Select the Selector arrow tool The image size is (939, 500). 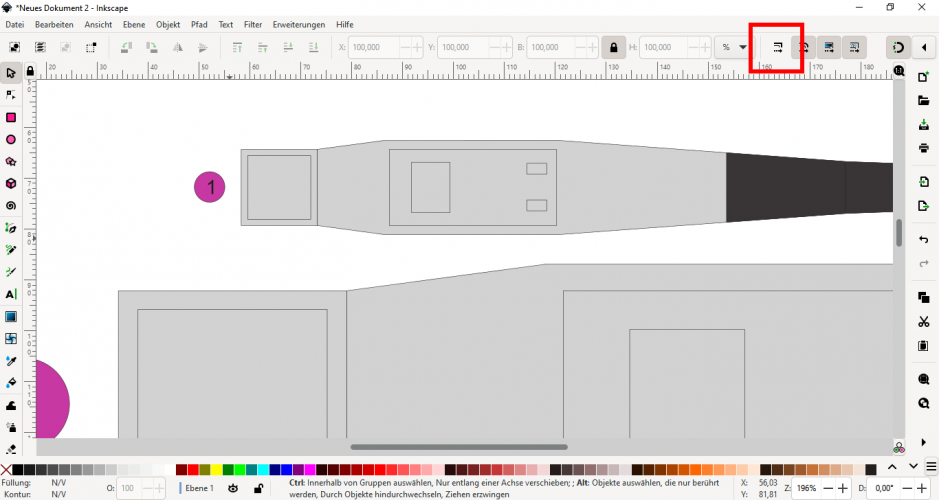(11, 73)
